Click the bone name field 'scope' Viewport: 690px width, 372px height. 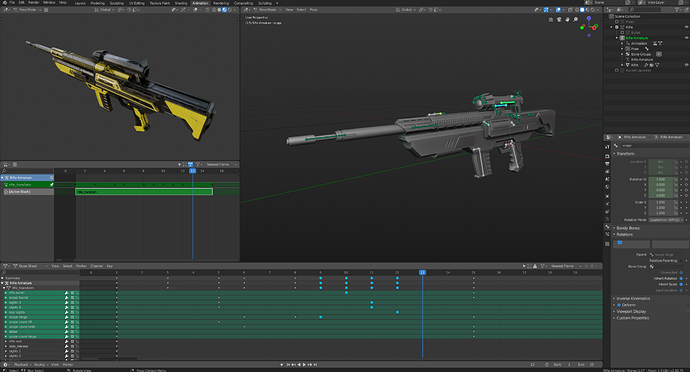click(654, 145)
